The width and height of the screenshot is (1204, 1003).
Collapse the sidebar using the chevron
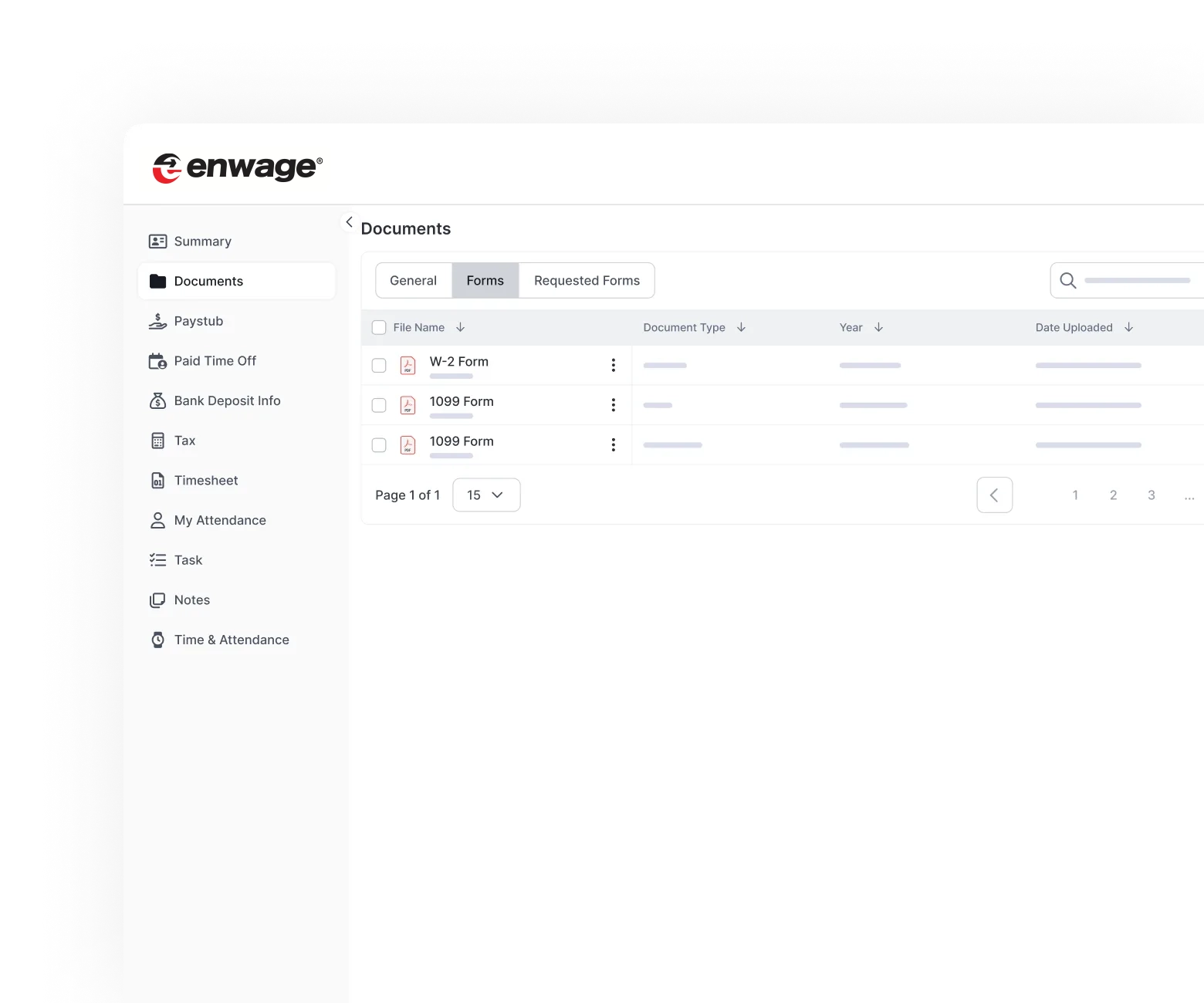350,221
